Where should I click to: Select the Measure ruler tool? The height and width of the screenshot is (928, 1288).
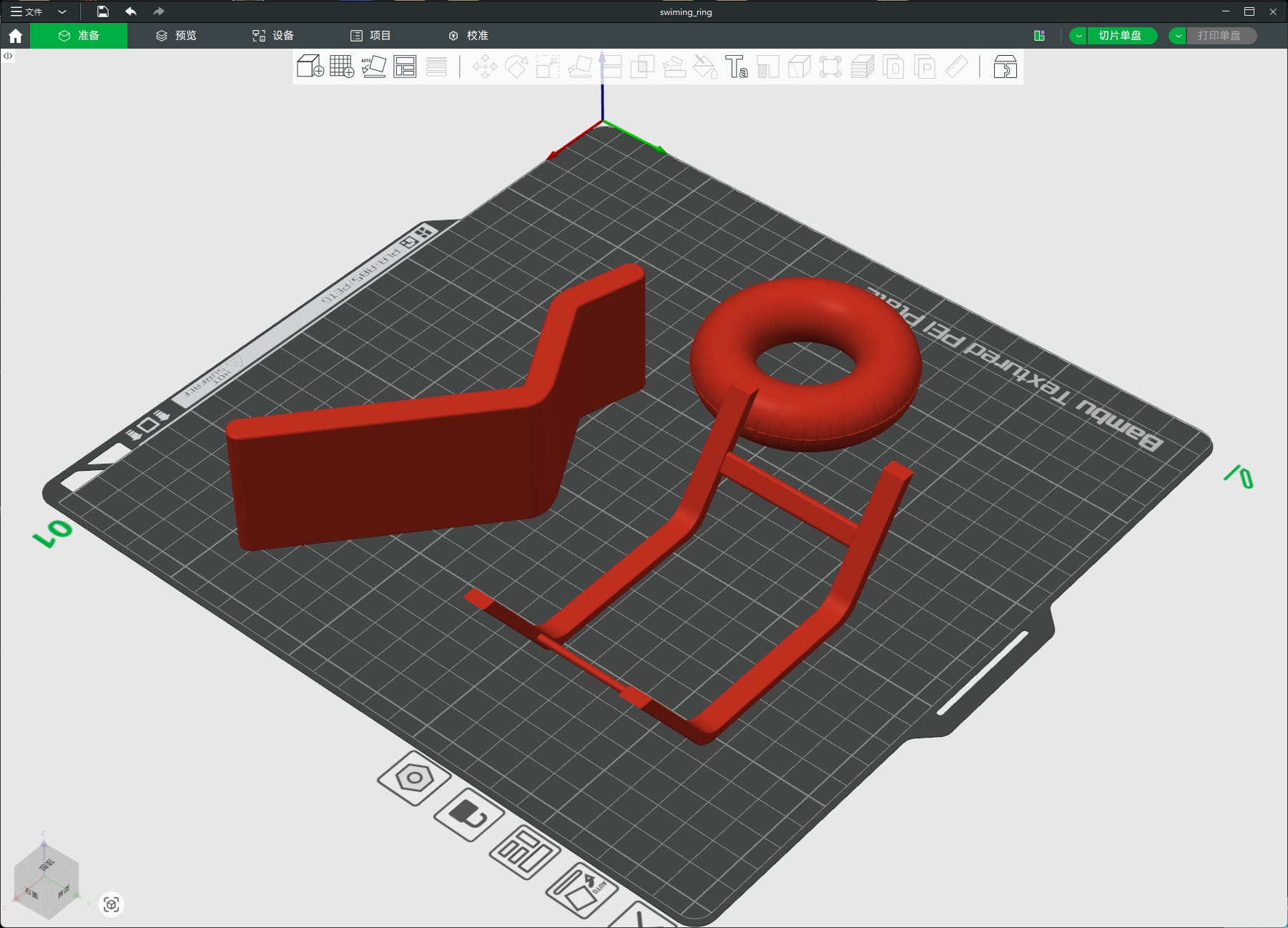(956, 67)
